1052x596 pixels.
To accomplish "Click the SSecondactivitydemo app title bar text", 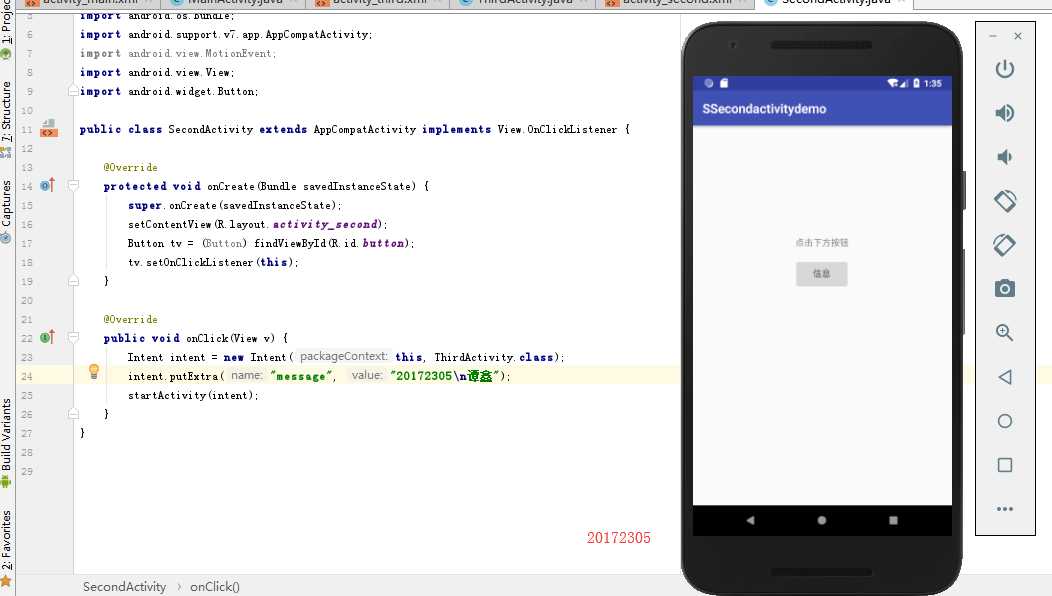I will pos(764,109).
